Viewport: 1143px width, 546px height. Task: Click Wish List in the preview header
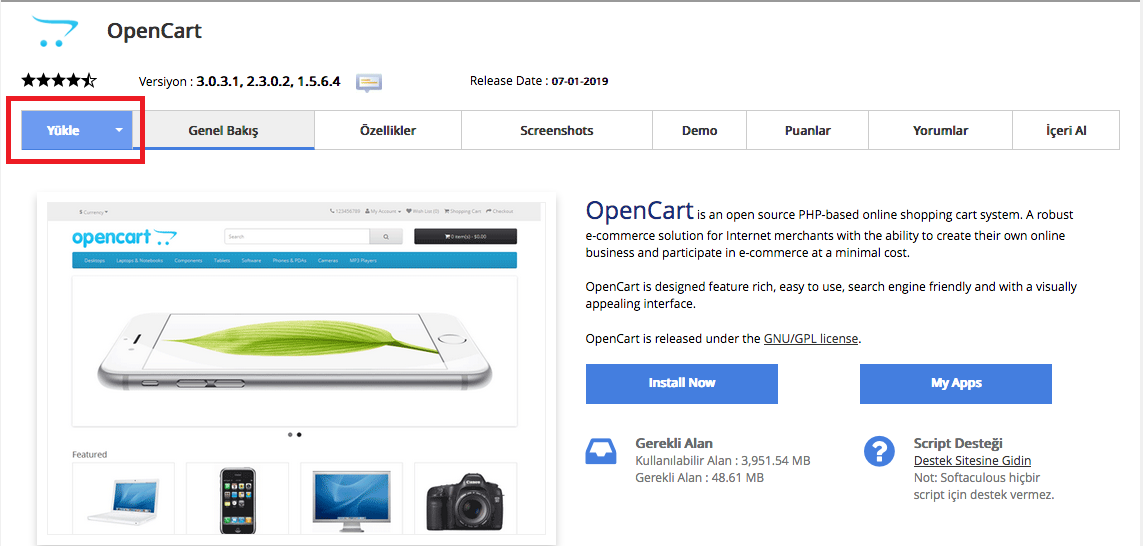click(x=423, y=211)
